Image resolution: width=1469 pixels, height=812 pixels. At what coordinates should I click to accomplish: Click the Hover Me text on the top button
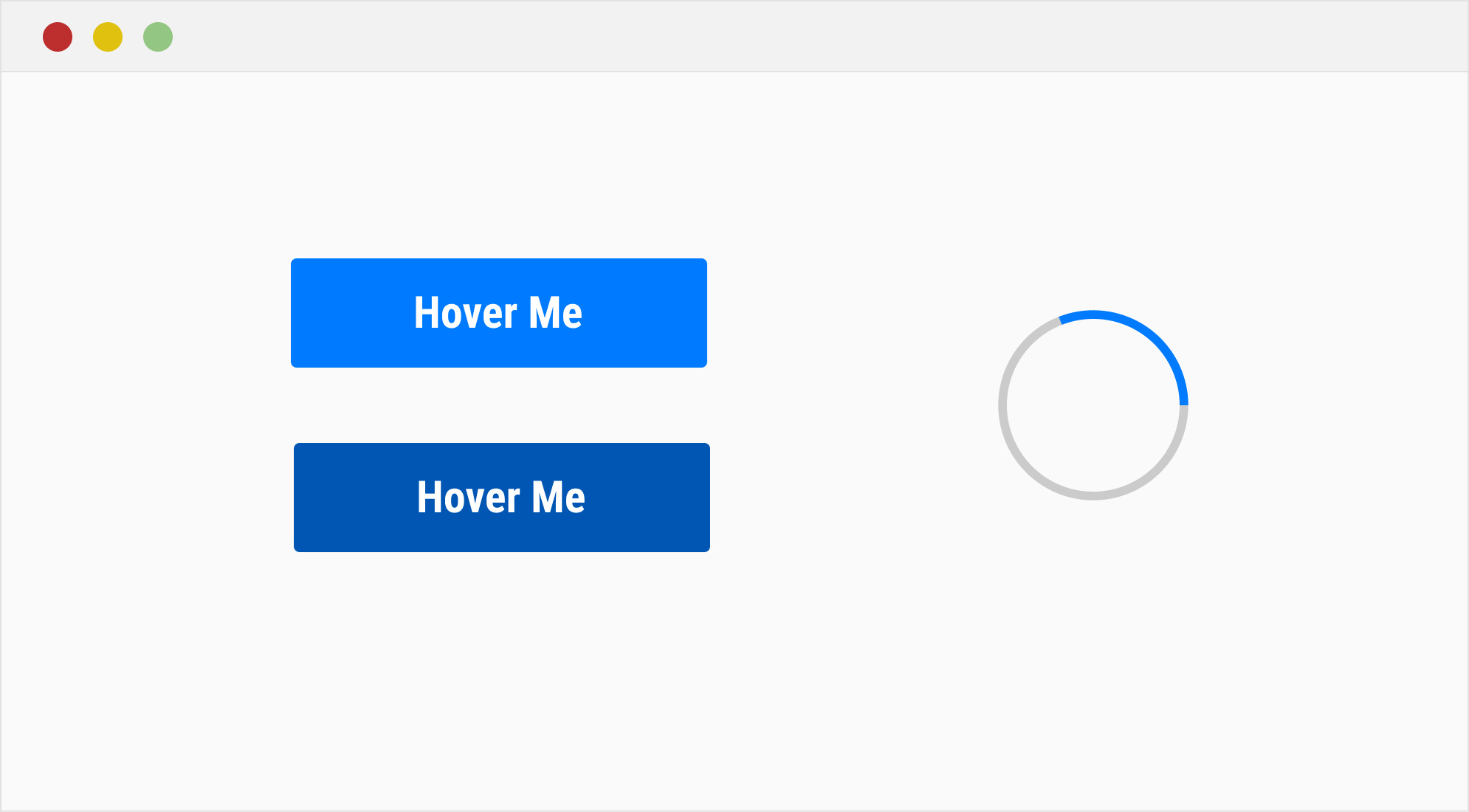499,313
